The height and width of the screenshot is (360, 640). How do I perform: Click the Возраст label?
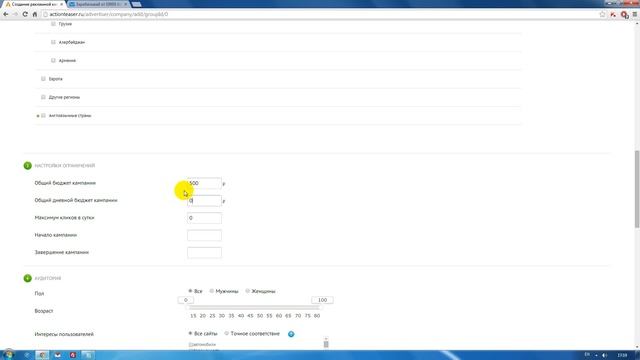44,311
